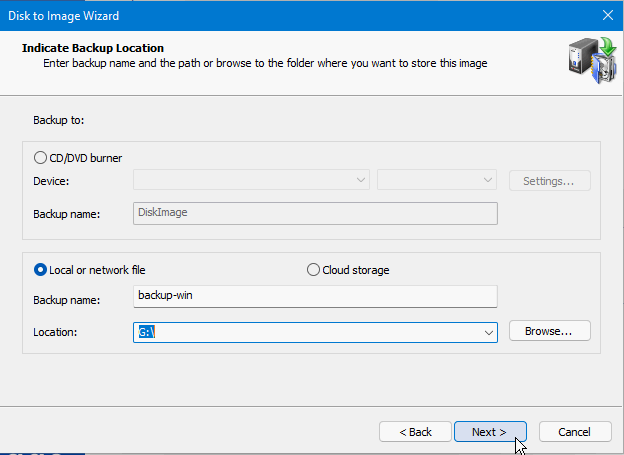Click the Settings... button
The image size is (624, 455).
pos(550,181)
